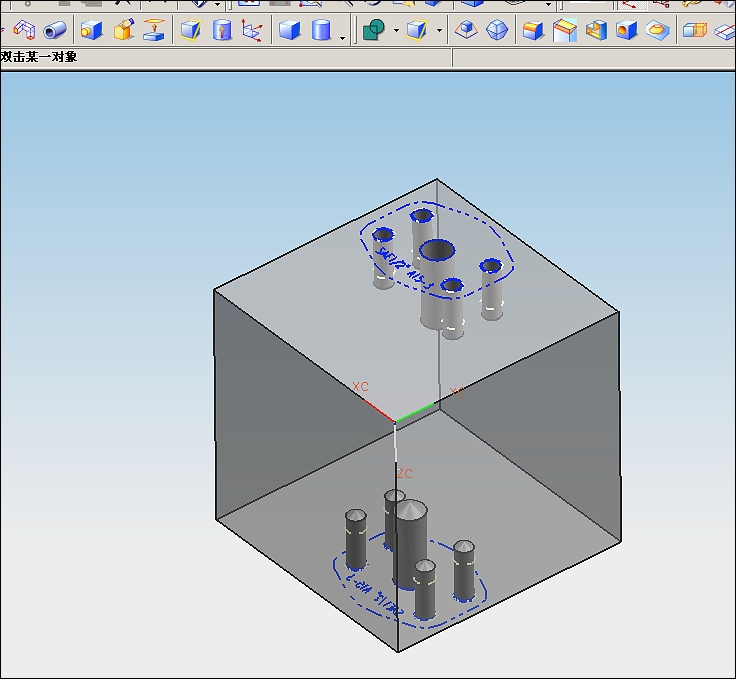Select the orange ellipse on face icon

(658, 31)
